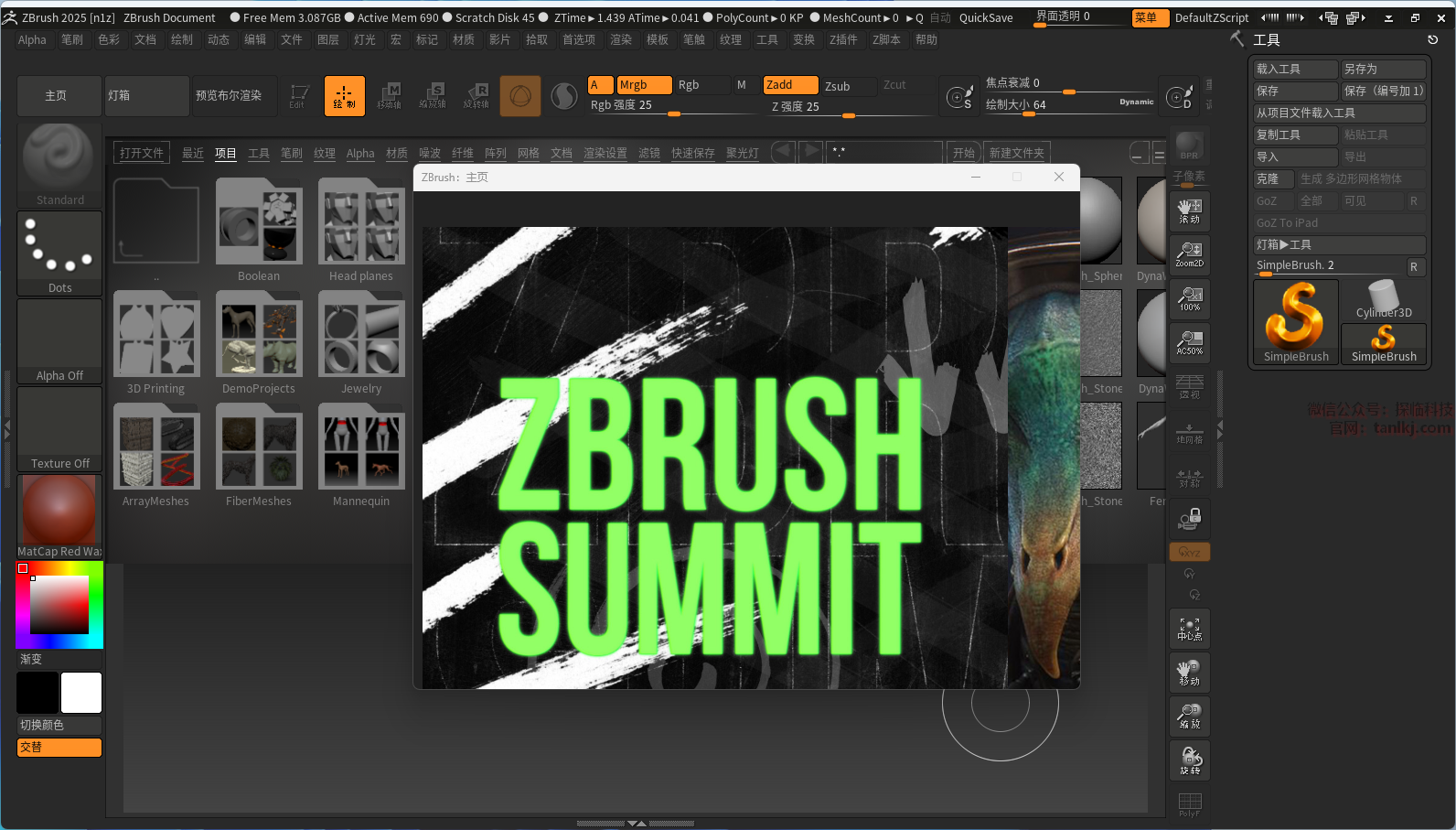Open the Dots stroke type selector
1456x830 pixels.
pyautogui.click(x=59, y=253)
